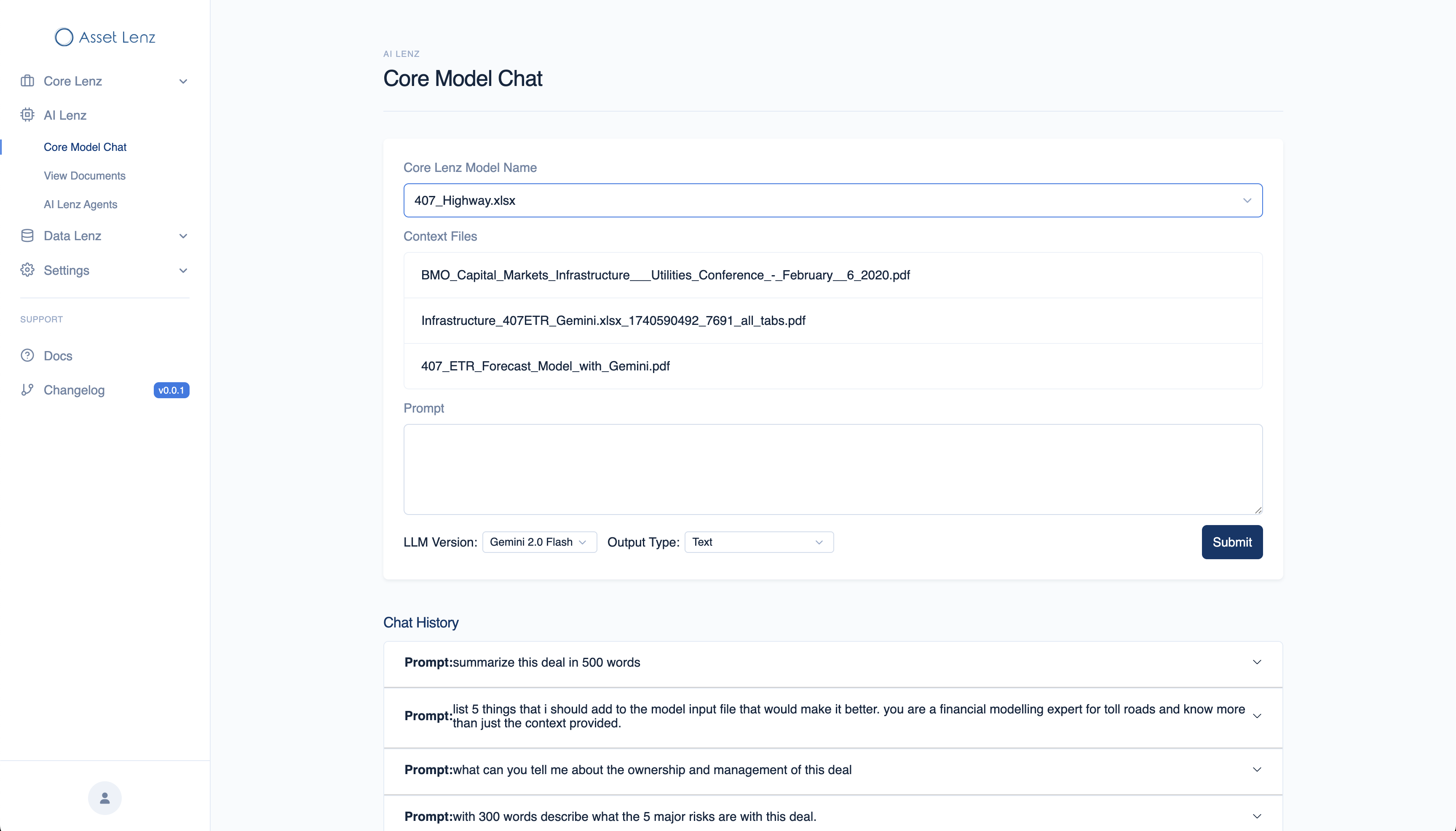Click the Settings gear icon
Image resolution: width=1456 pixels, height=831 pixels.
[27, 270]
